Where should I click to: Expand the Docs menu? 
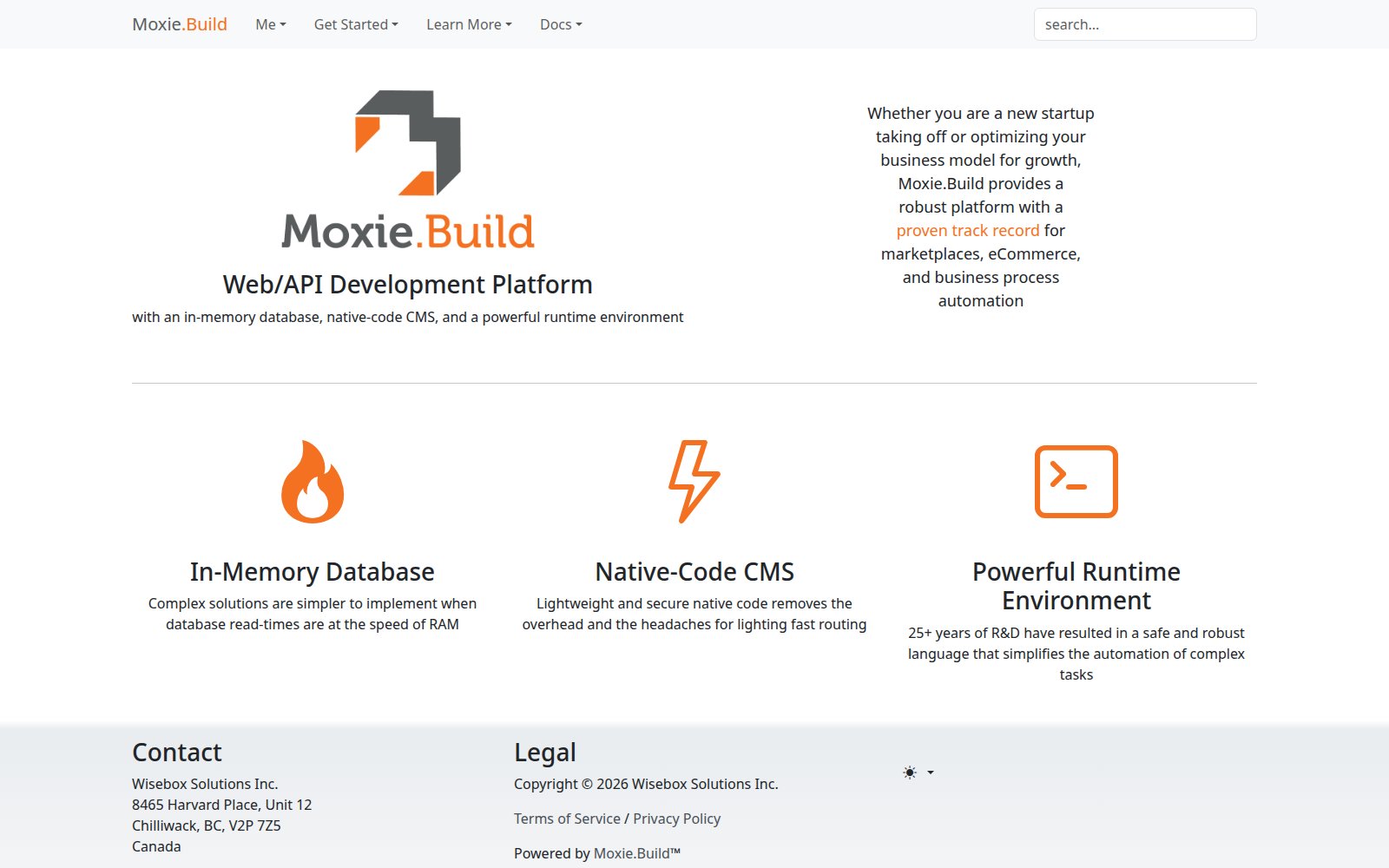point(561,24)
